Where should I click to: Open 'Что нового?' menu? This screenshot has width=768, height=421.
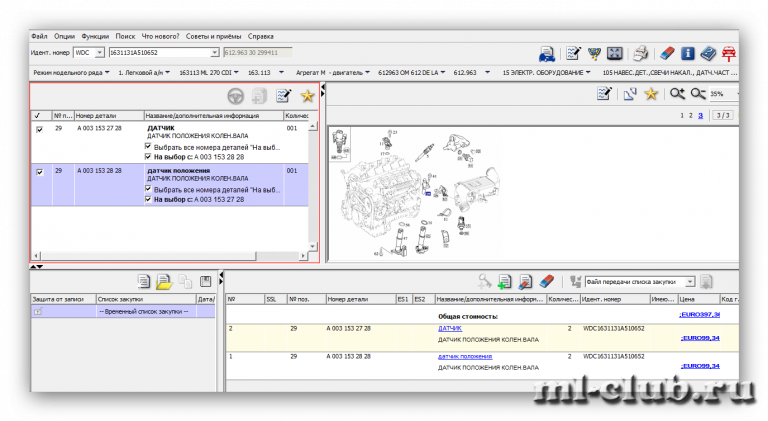(160, 36)
